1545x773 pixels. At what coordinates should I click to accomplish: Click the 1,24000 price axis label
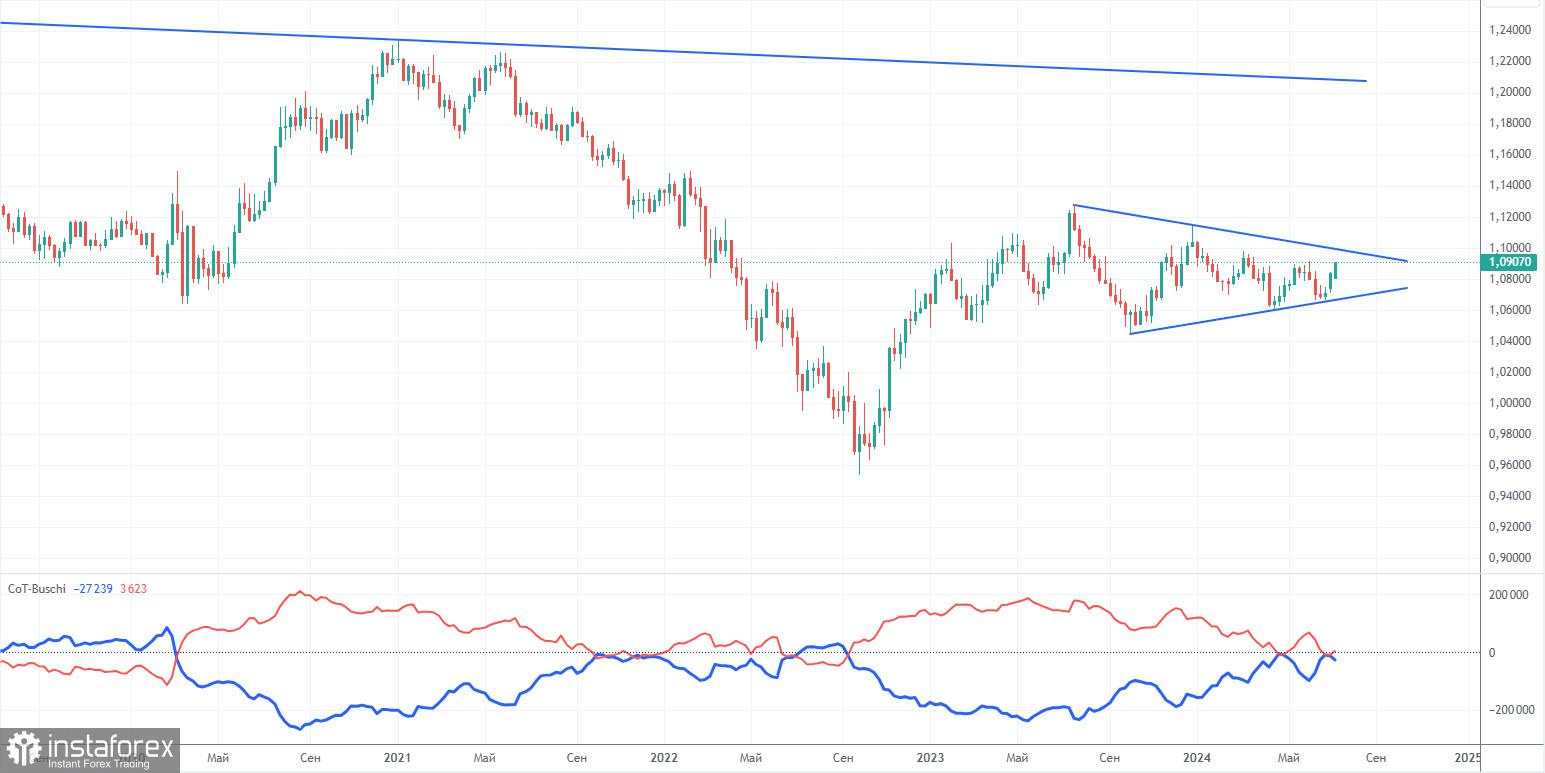point(1510,30)
